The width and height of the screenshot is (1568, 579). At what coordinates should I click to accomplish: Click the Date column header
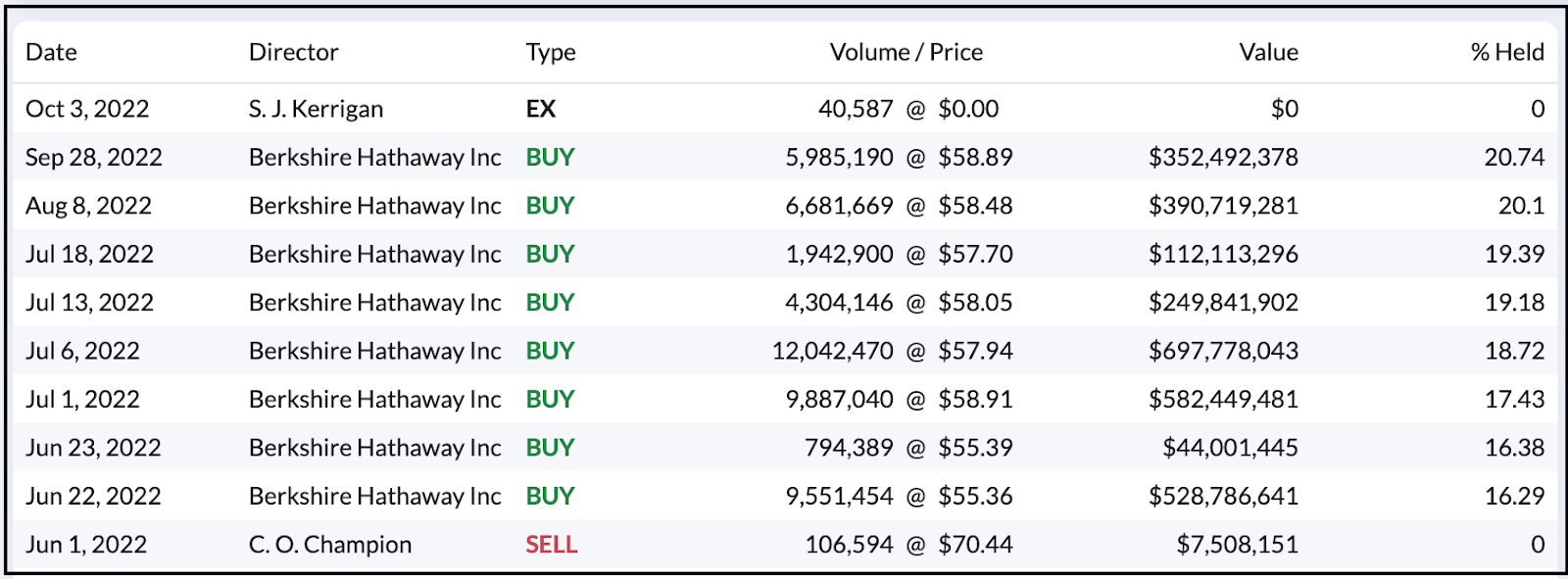pos(51,52)
